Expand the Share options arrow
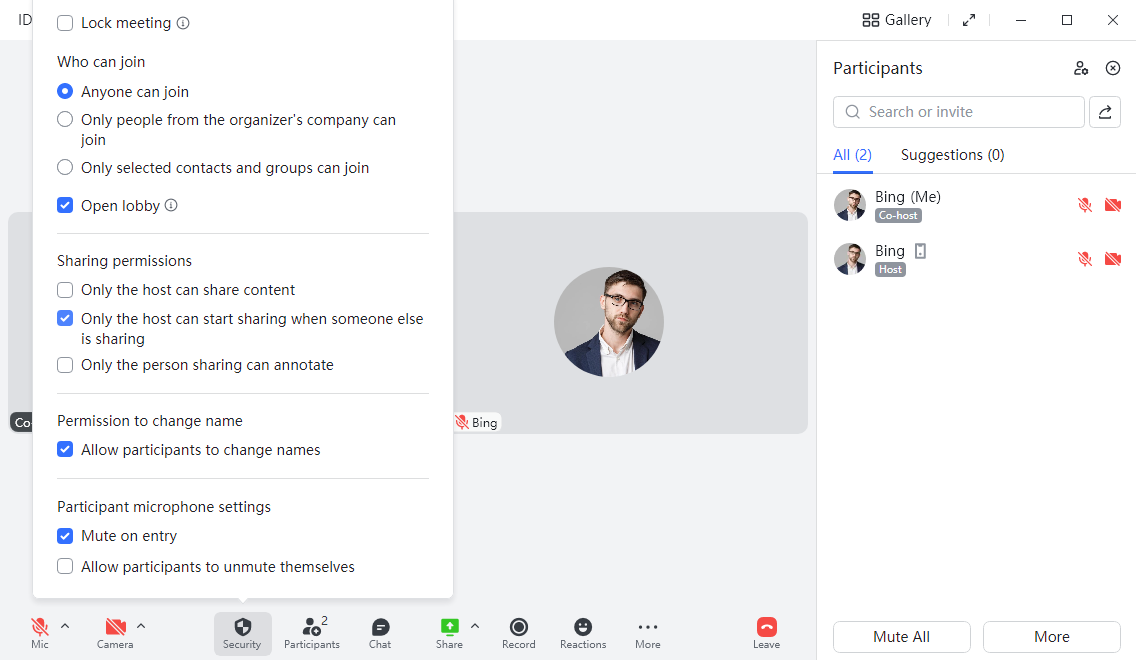This screenshot has width=1136, height=660. pos(475,626)
